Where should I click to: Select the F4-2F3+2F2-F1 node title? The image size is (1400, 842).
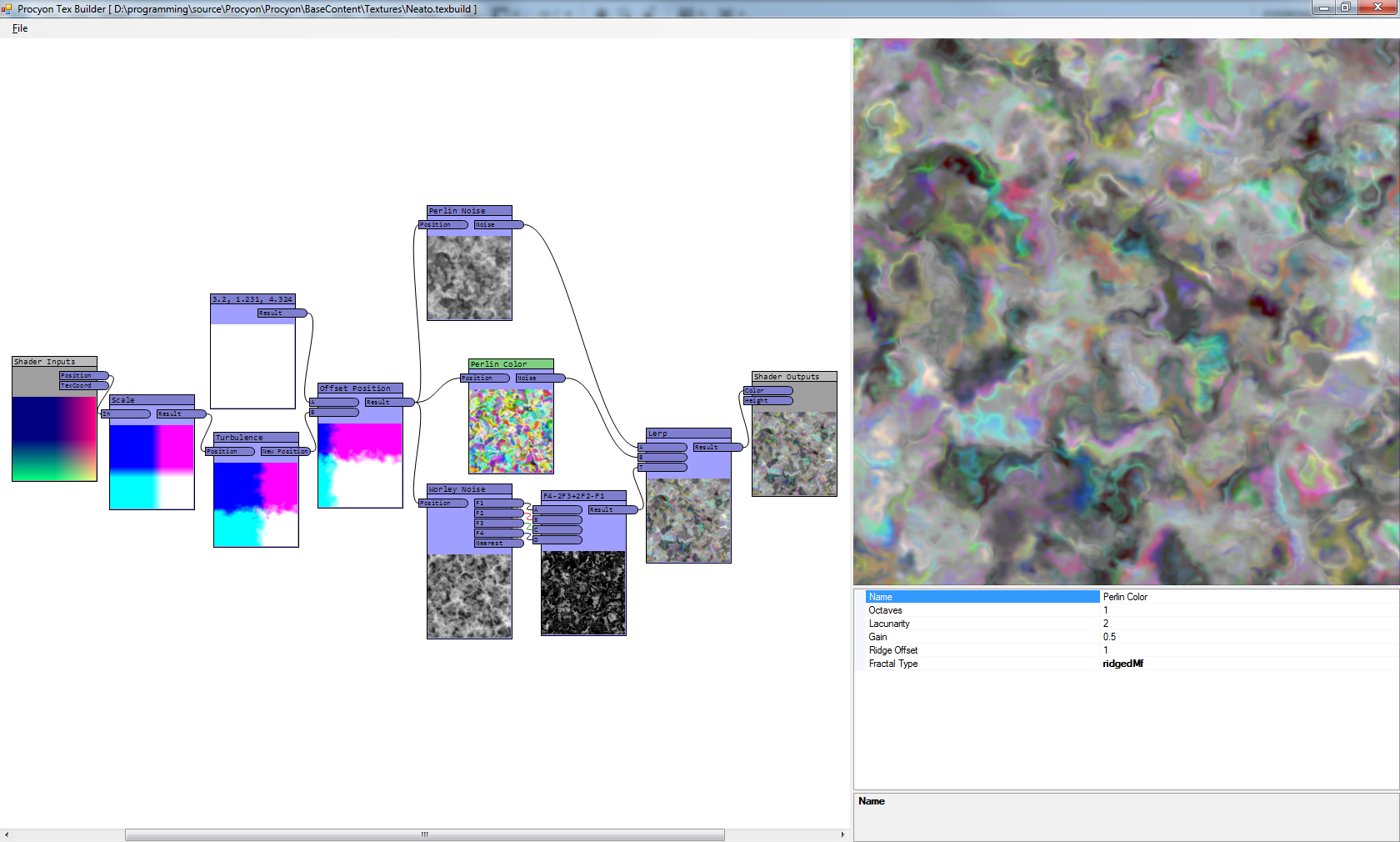pyautogui.click(x=583, y=496)
